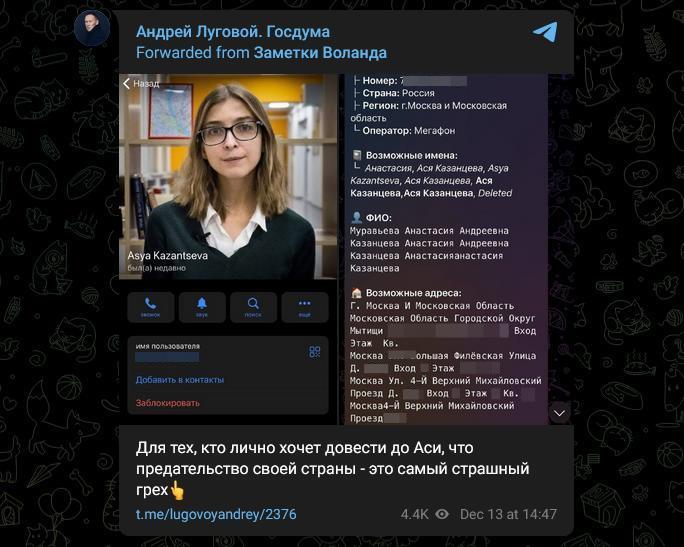Jump down with the round chevron-down button
This screenshot has width=684, height=547.
559,413
